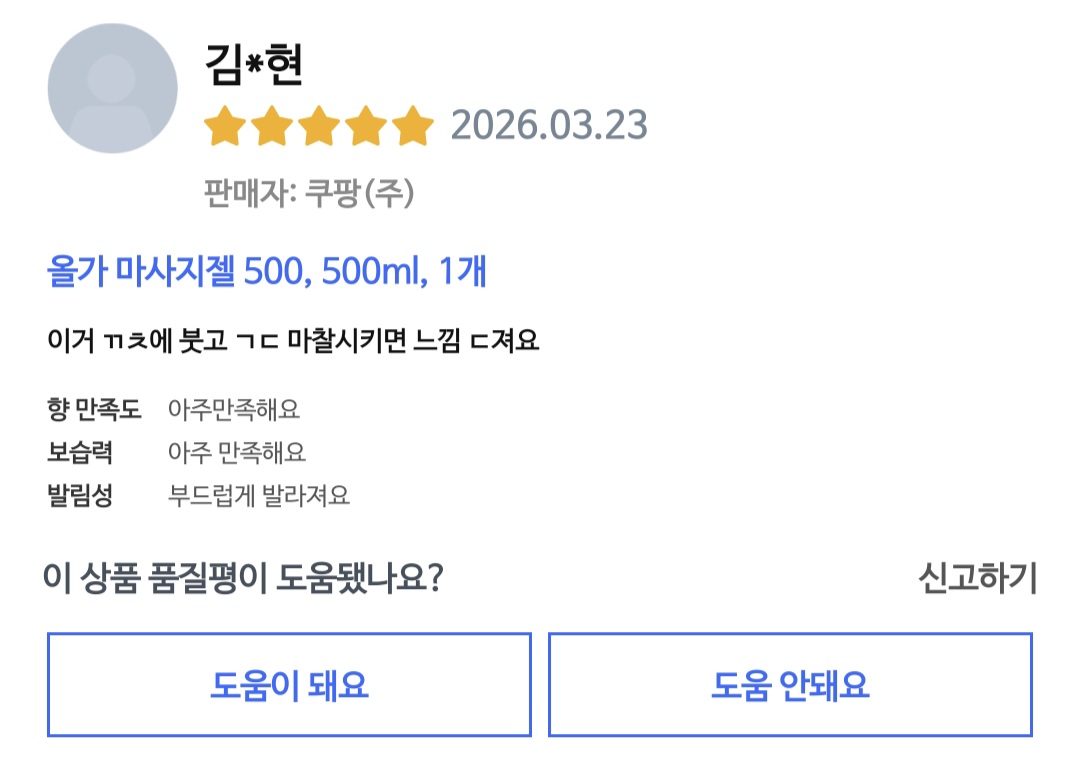
Task: Open the 올가 마사지젤 500 product link
Action: click(267, 271)
